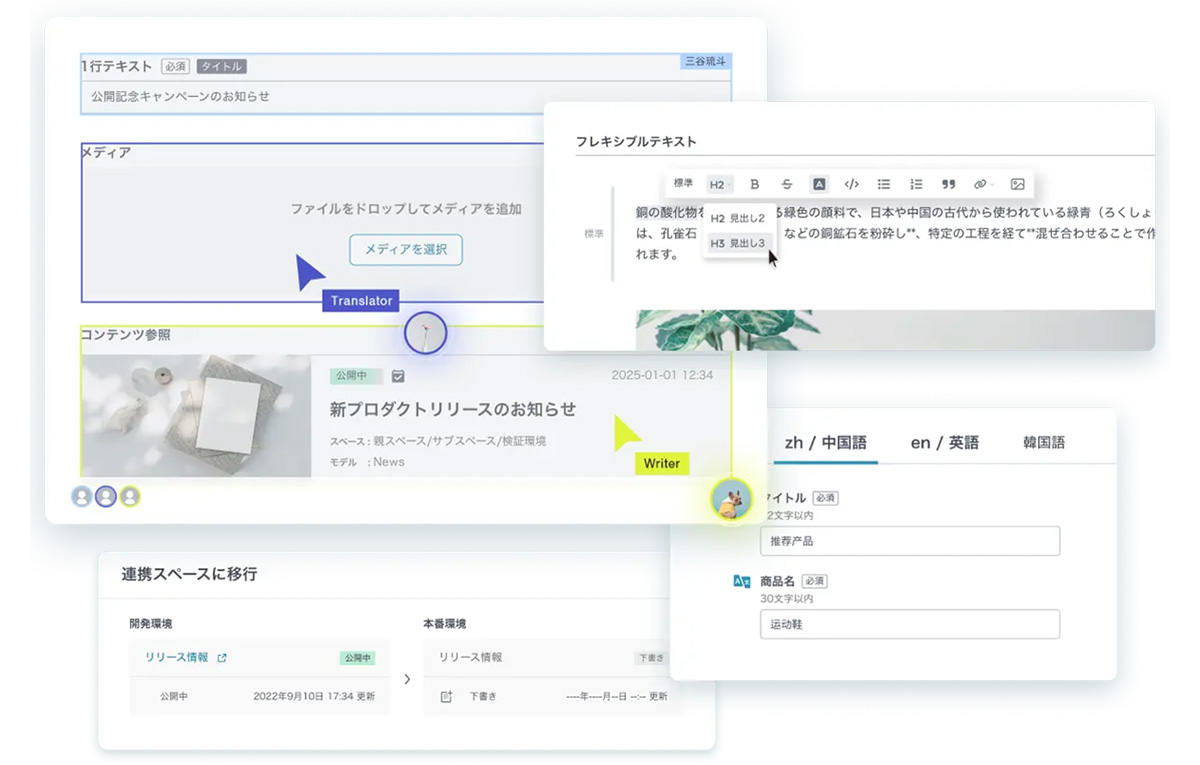Open the link insert option in toolbar
Viewport: 1200px width, 765px height.
pos(982,184)
